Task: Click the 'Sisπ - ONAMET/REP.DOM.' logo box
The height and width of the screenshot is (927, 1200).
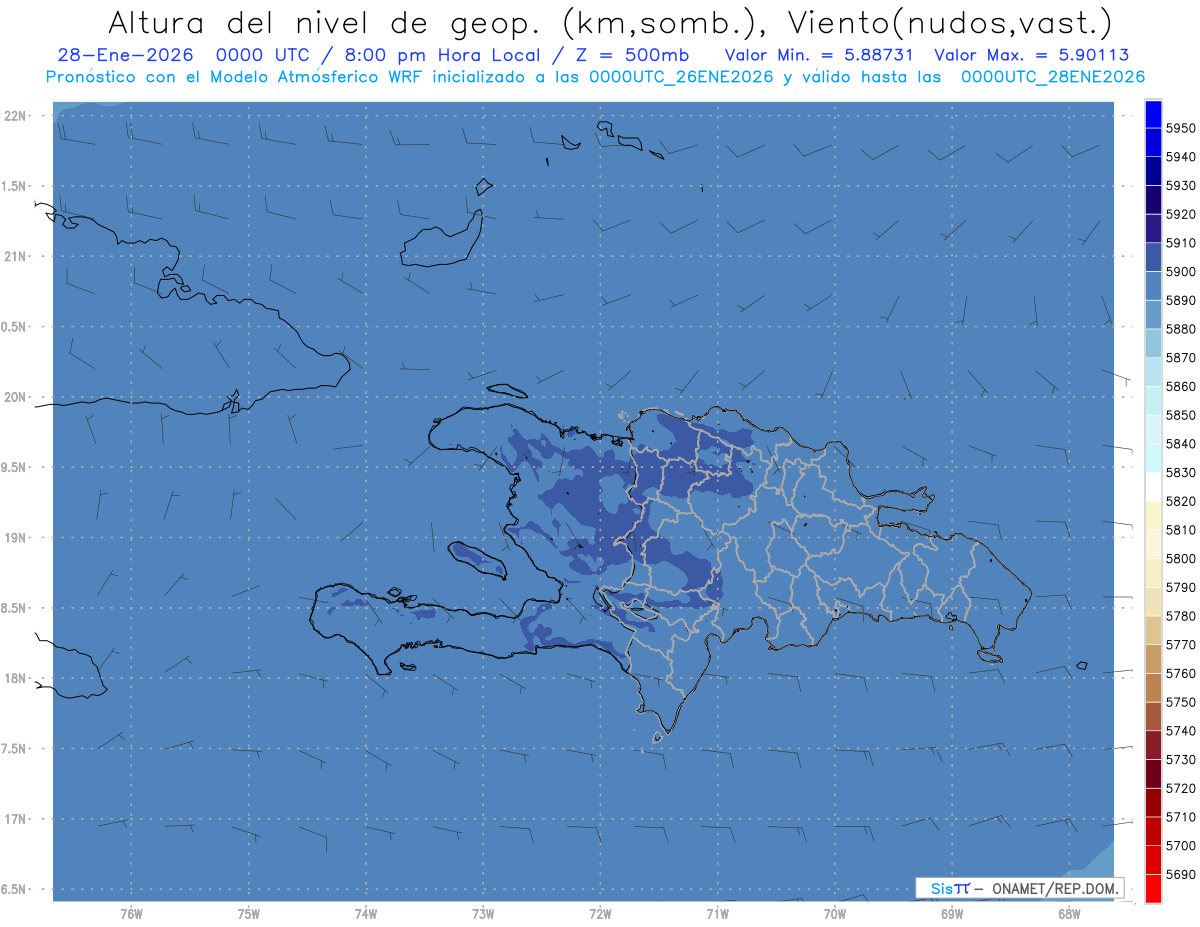Action: (x=1019, y=888)
